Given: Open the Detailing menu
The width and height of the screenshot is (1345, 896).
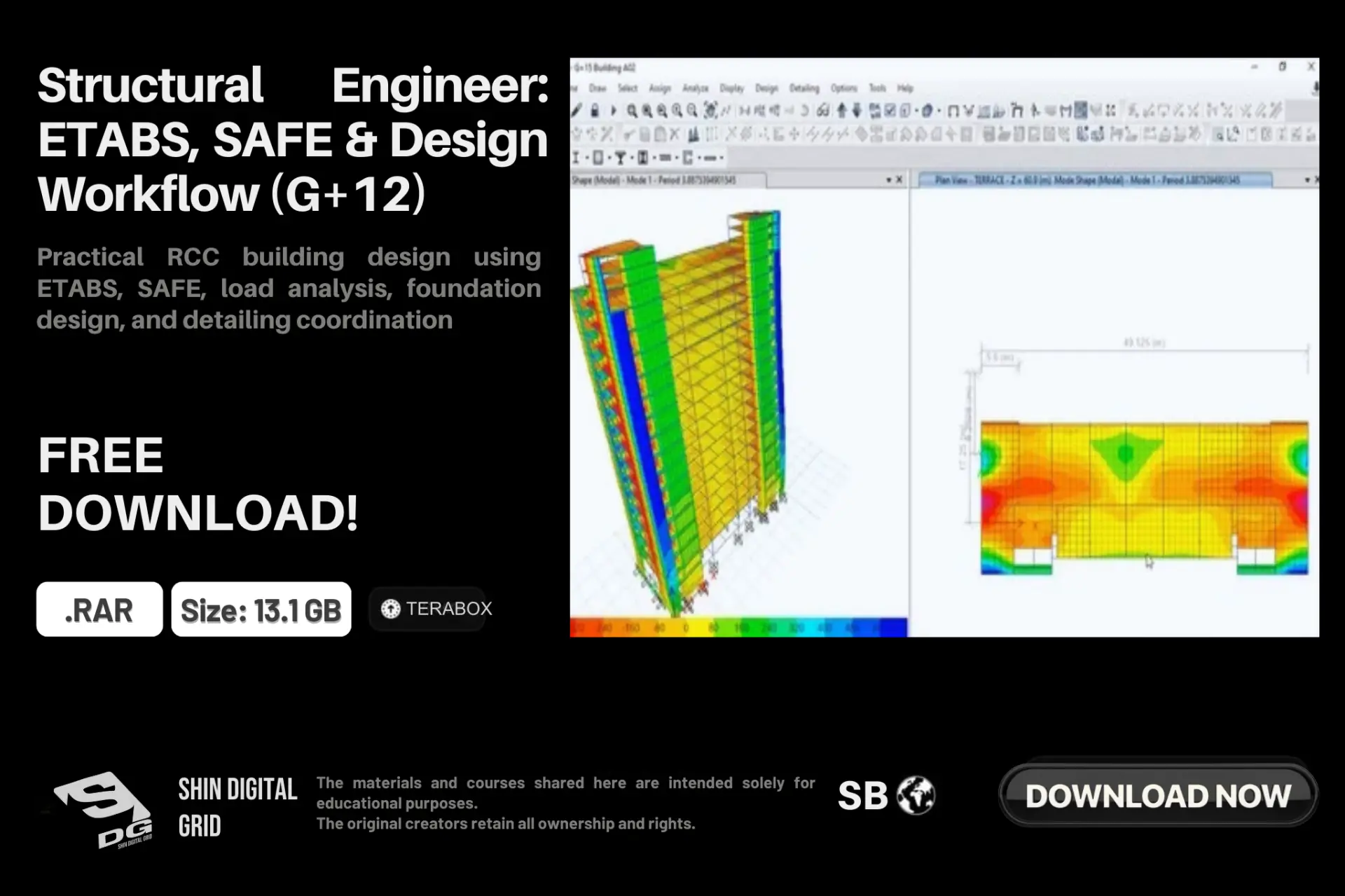Looking at the screenshot, I should tap(804, 88).
